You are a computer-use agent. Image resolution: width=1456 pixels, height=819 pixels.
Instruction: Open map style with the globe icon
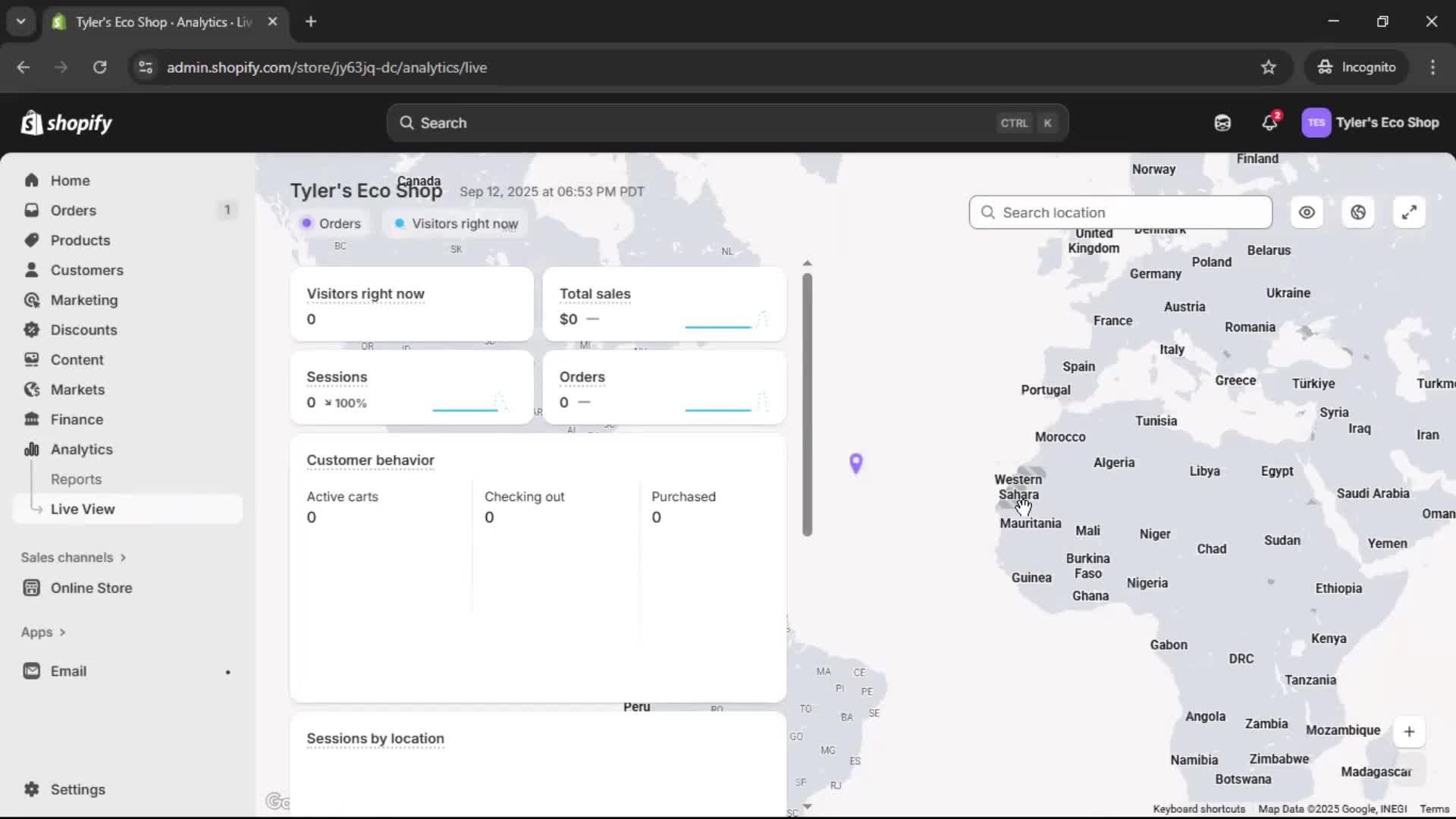click(1357, 212)
